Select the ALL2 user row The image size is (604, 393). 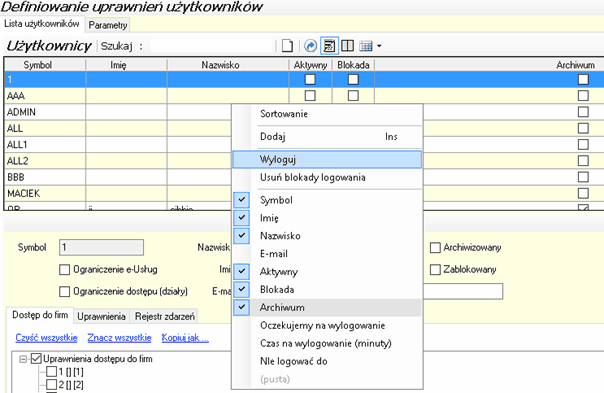pyautogui.click(x=117, y=161)
